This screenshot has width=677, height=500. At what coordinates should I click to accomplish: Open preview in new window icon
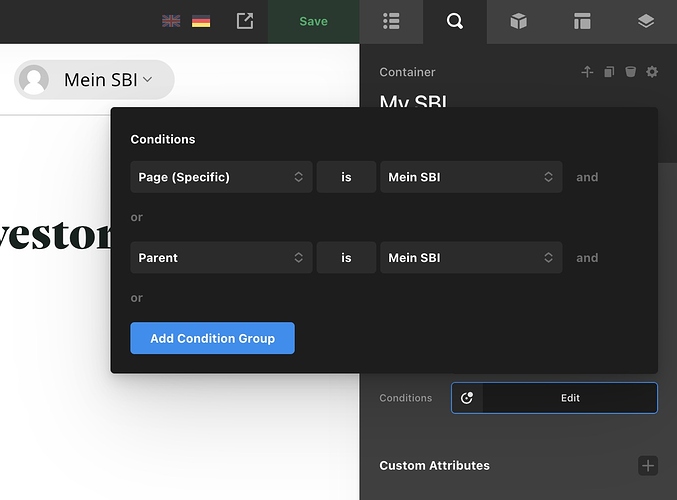245,21
